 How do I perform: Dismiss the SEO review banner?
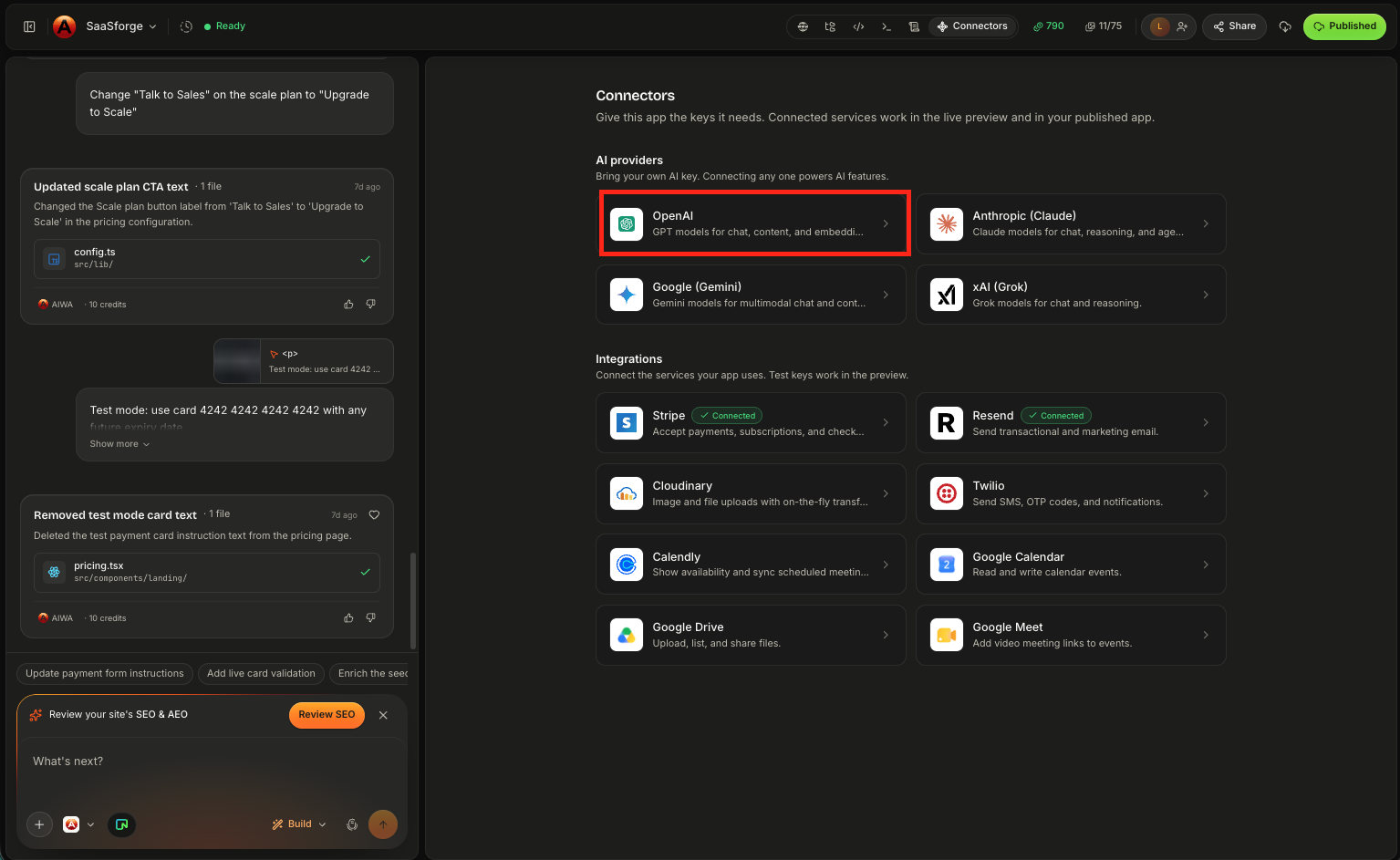pyautogui.click(x=383, y=715)
